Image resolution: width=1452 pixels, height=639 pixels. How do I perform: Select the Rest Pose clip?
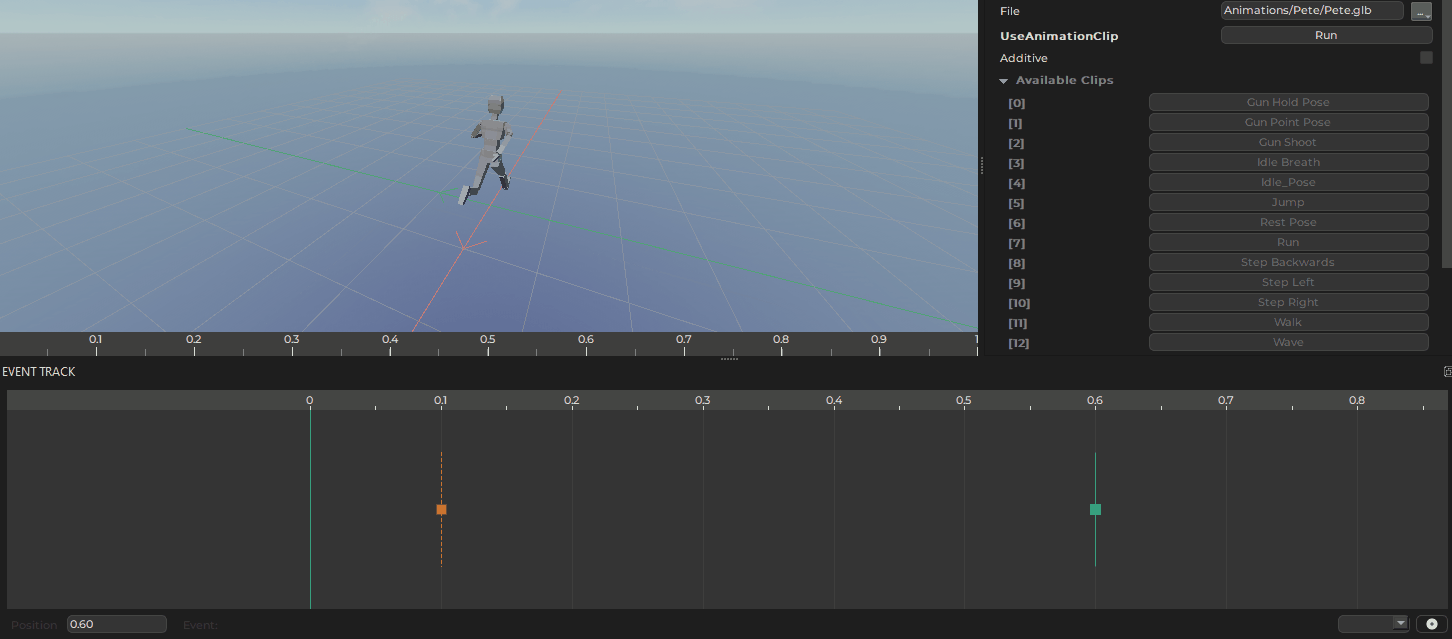[1288, 222]
